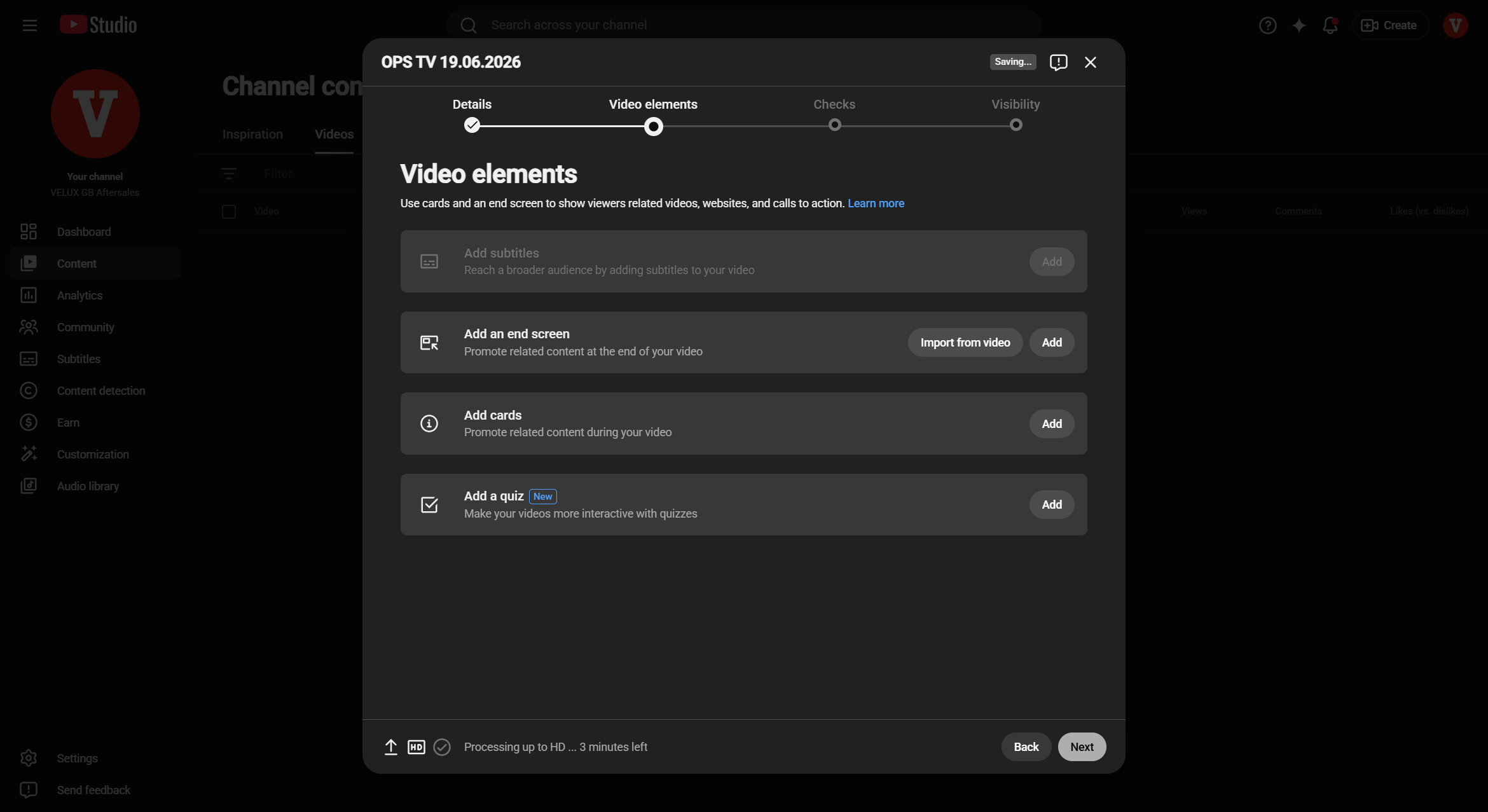Send feedback via the dialog feedback icon
This screenshot has height=812, width=1488.
(x=1058, y=62)
